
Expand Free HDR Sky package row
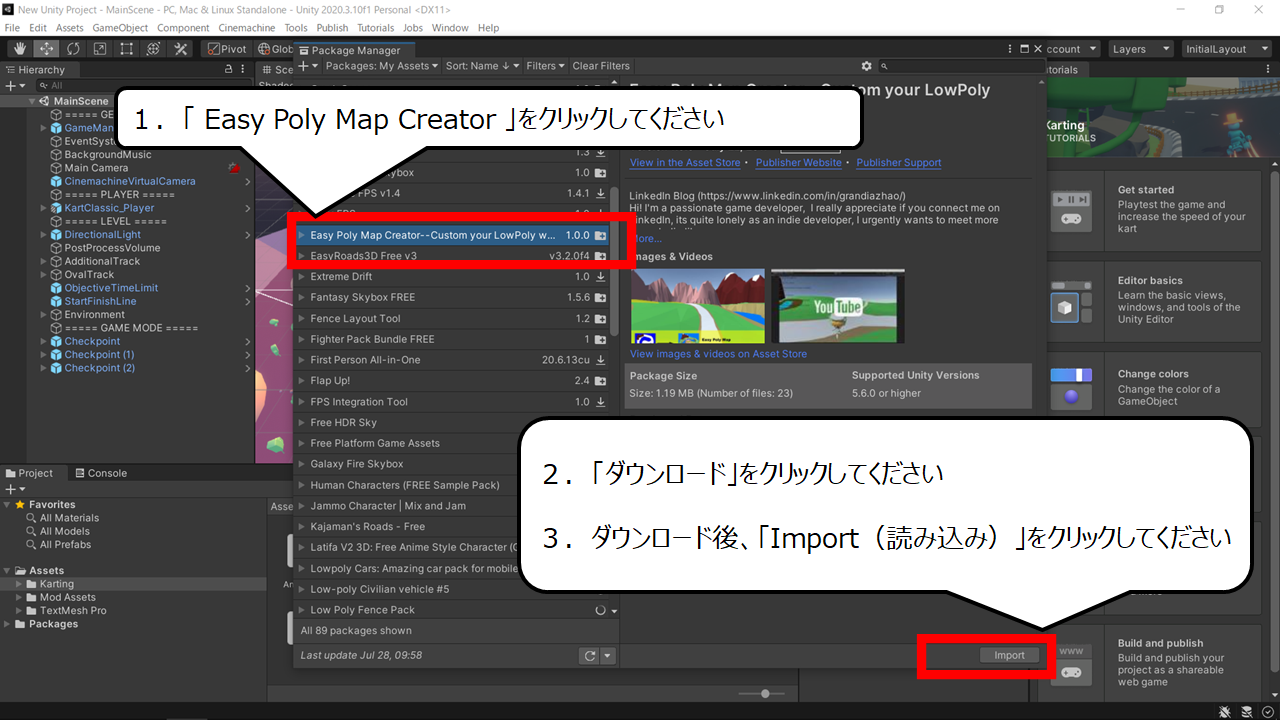pos(302,423)
